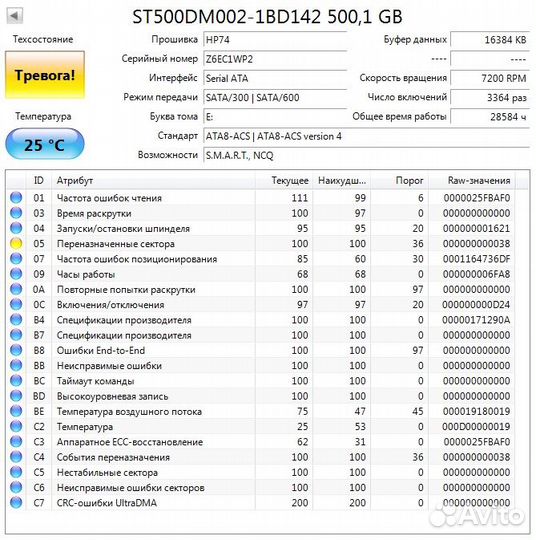Select the Ошибки End-to-End attribute text
Screen dimensions: 536x540
click(x=101, y=351)
